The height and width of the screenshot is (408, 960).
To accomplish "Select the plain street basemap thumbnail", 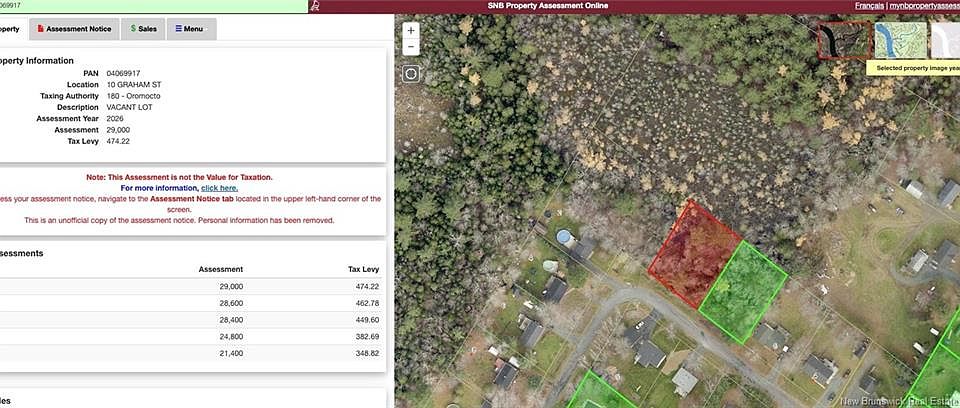I will (x=945, y=40).
